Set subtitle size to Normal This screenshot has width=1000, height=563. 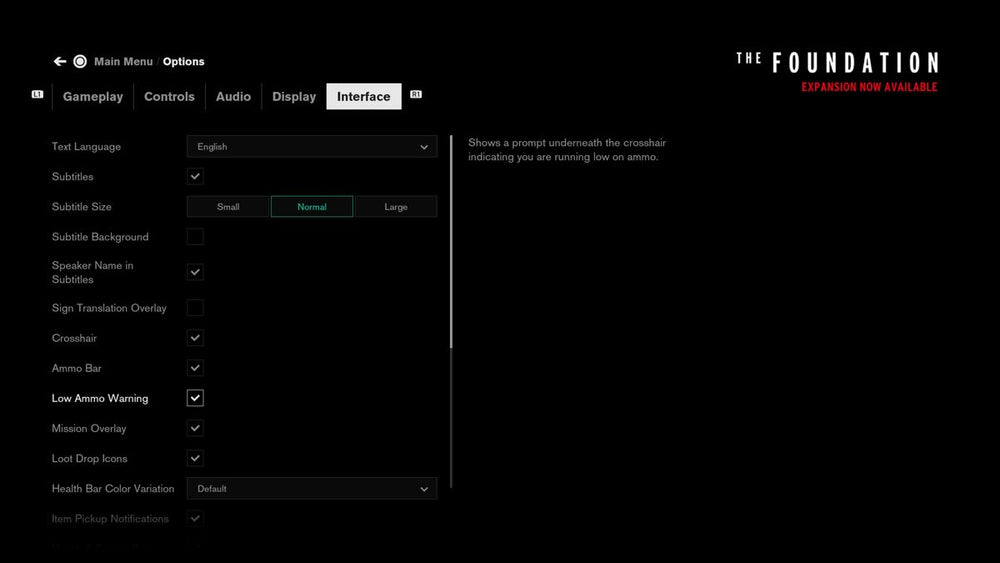coord(312,207)
